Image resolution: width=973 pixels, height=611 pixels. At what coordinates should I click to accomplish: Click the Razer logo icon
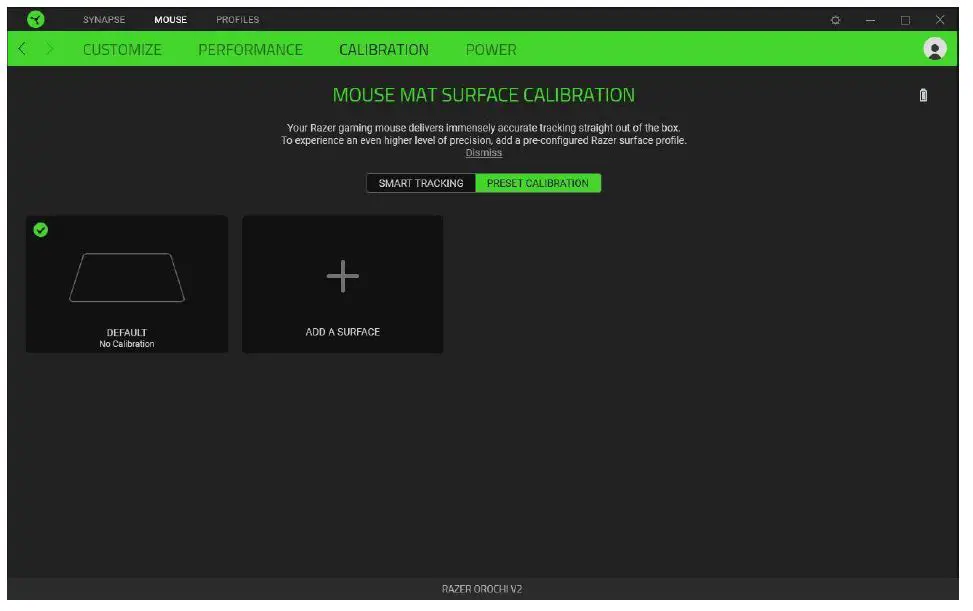point(36,19)
